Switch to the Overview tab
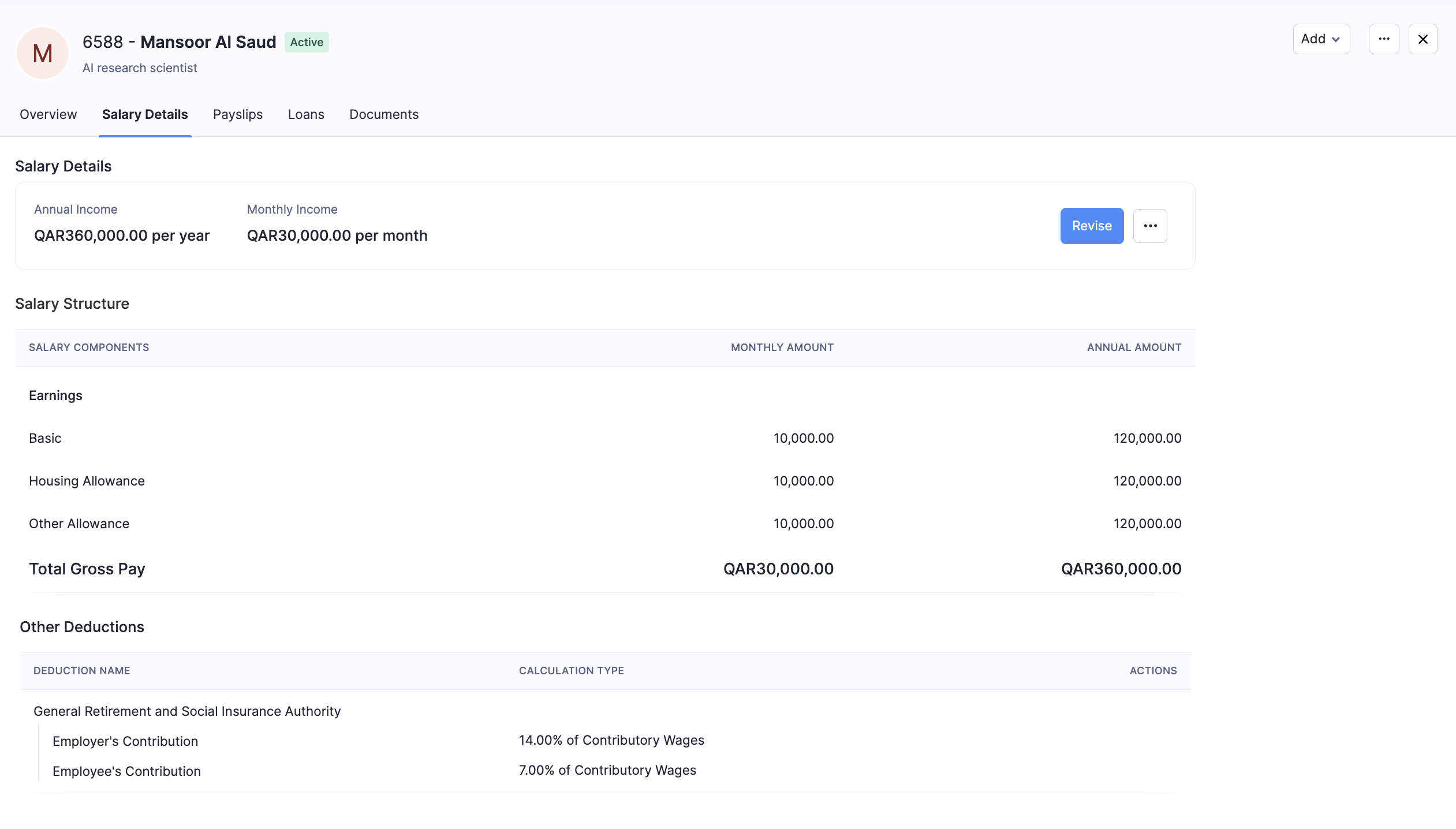This screenshot has width=1456, height=829. pos(48,114)
